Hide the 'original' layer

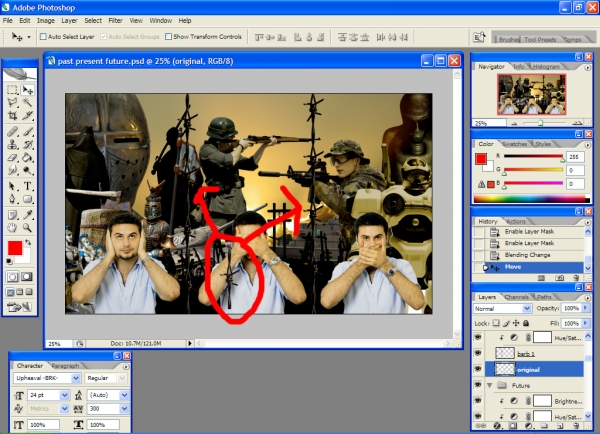pyautogui.click(x=478, y=369)
